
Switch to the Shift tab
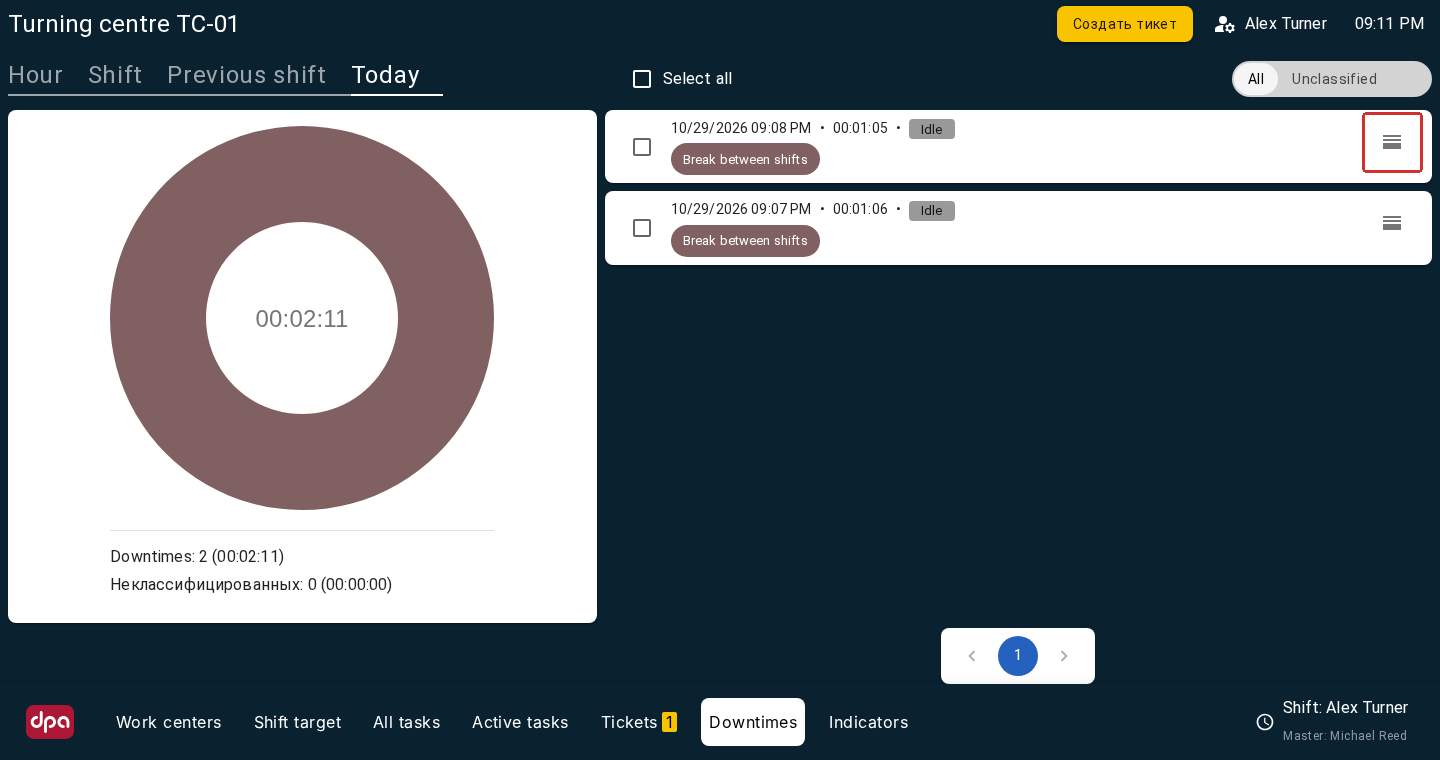(x=115, y=75)
